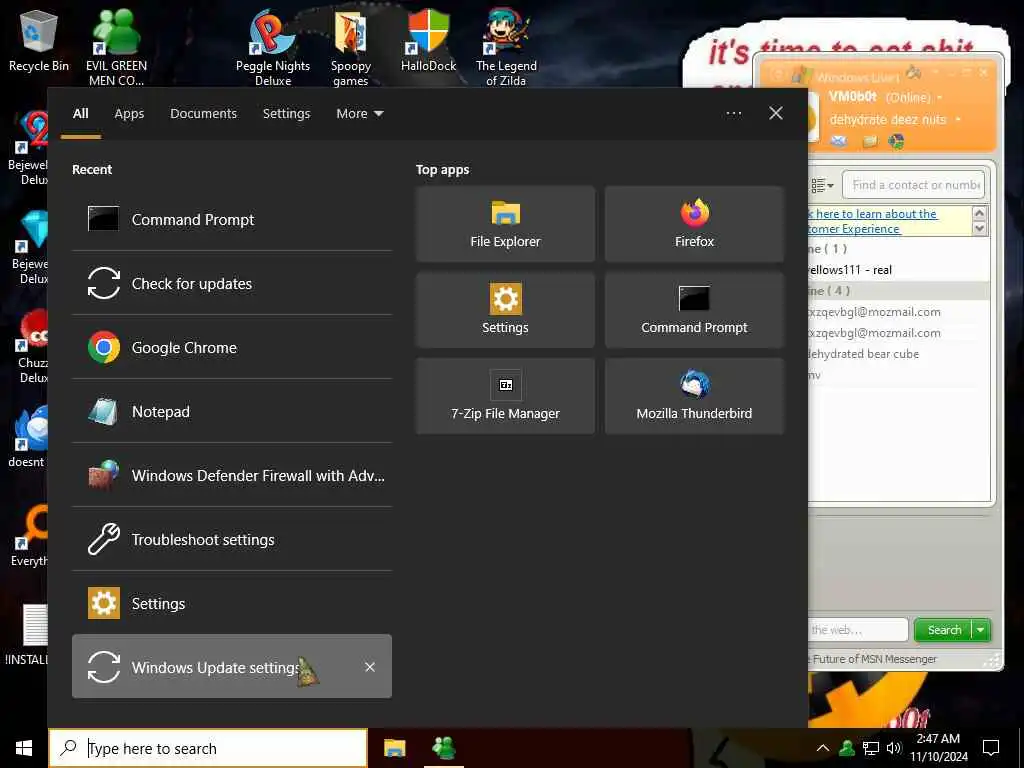Viewport: 1024px width, 768px height.
Task: Open Troubleshoot settings recent item
Action: pyautogui.click(x=232, y=539)
